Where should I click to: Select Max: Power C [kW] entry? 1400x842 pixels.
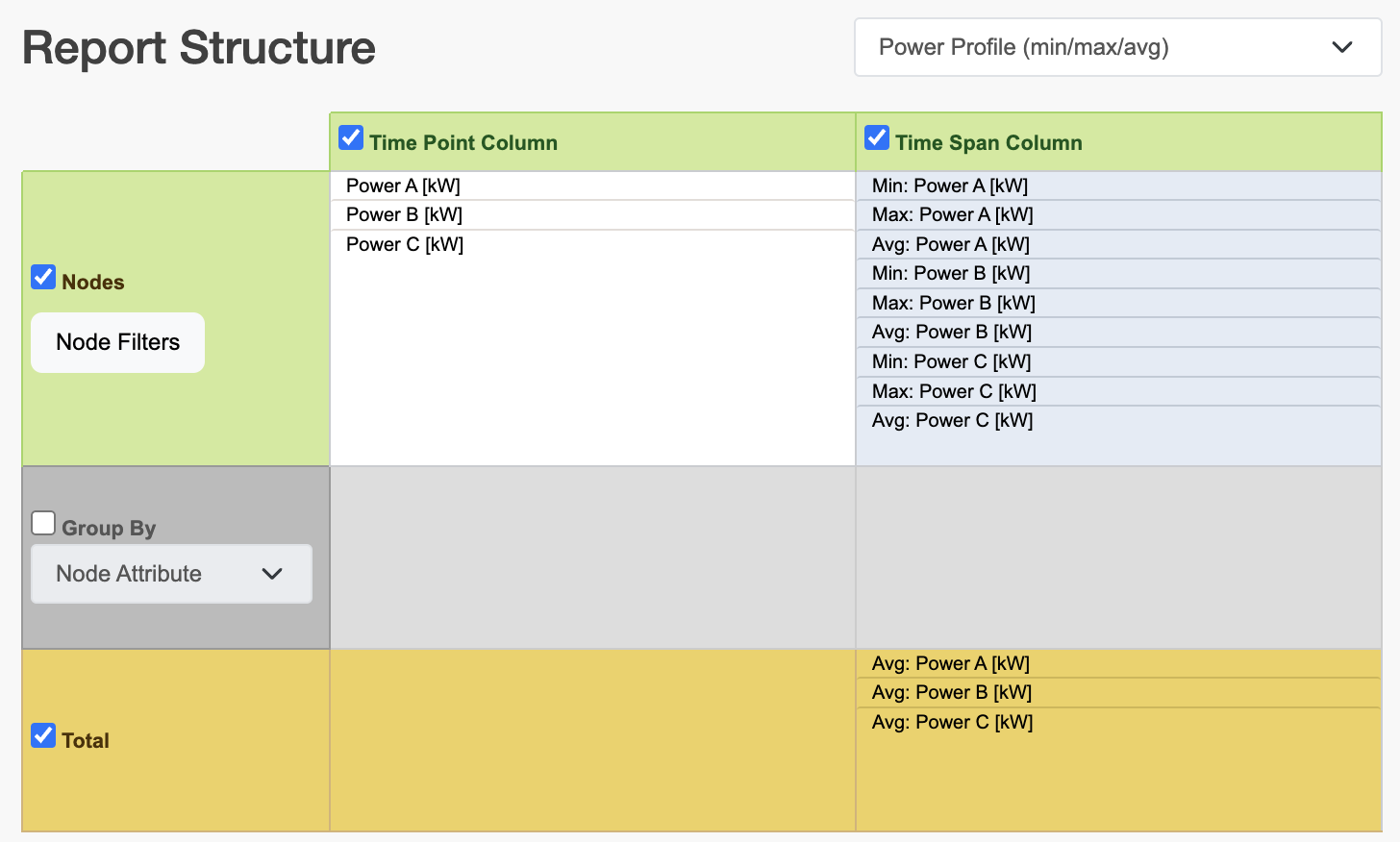click(x=954, y=391)
